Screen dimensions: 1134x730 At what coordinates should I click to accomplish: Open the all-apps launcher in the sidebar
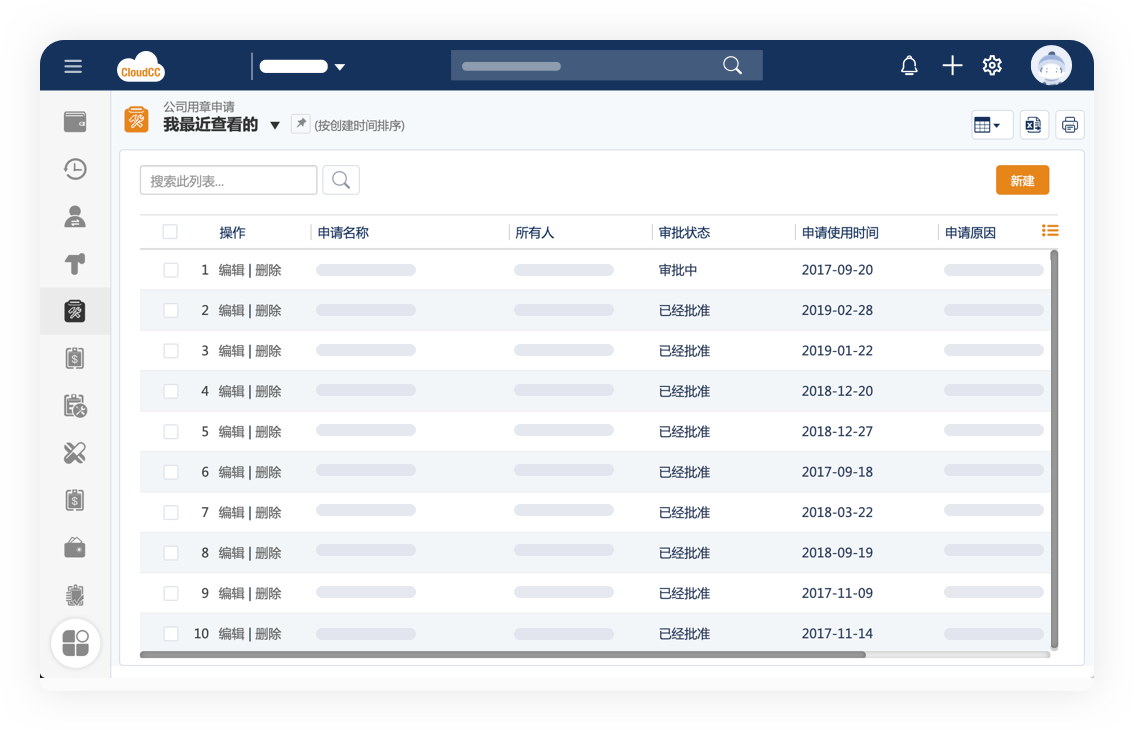pyautogui.click(x=76, y=643)
